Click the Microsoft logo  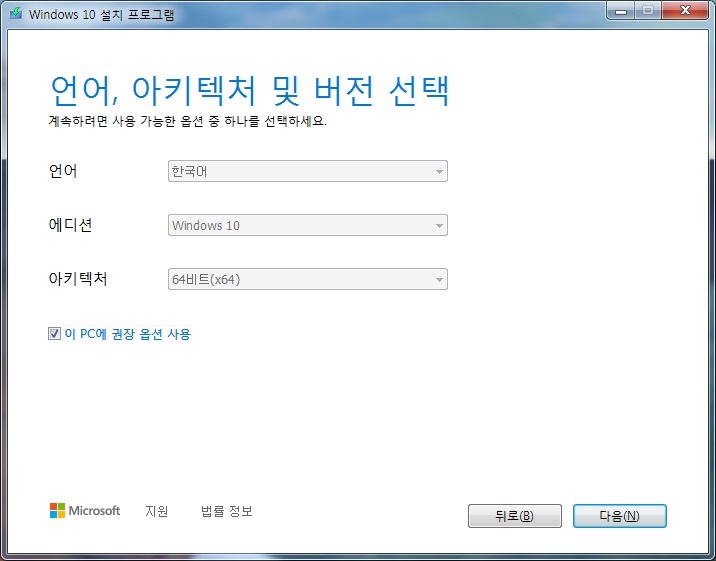pos(85,510)
